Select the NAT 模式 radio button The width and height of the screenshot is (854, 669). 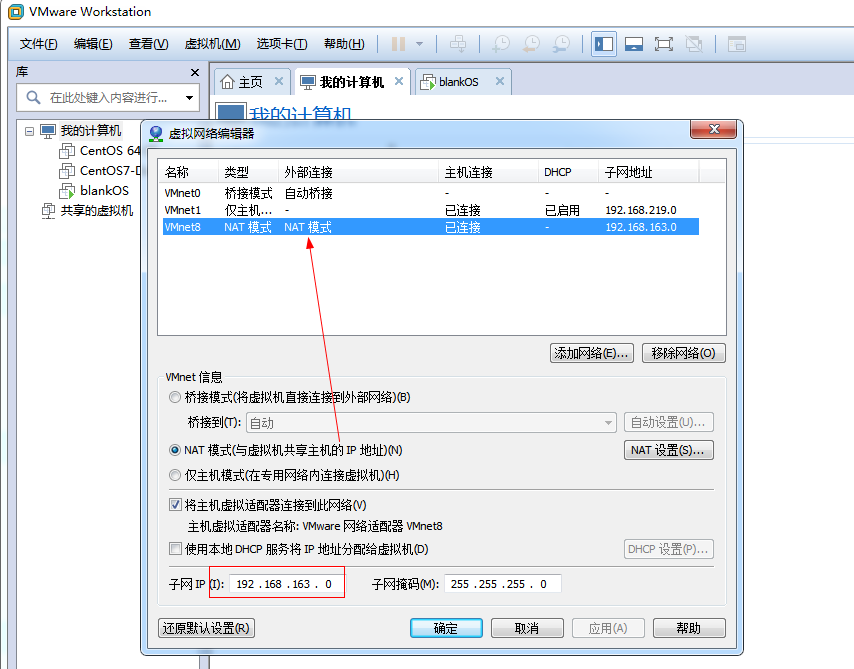click(175, 450)
